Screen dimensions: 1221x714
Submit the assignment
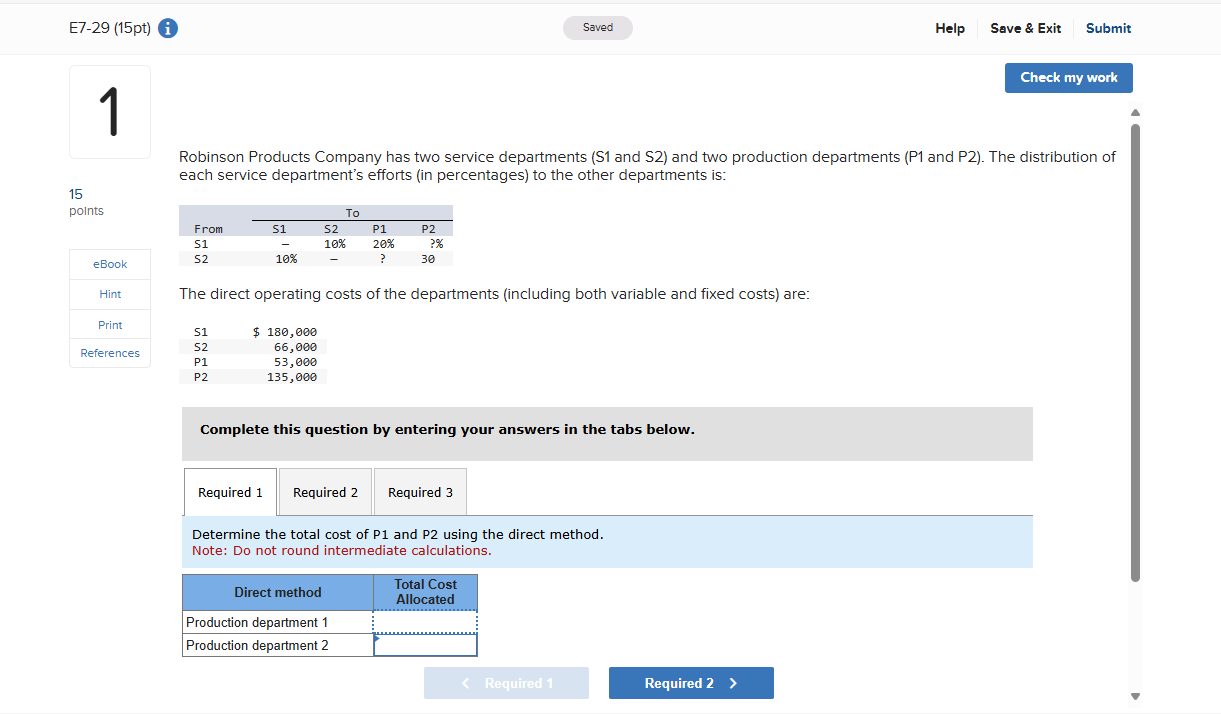[x=1108, y=28]
